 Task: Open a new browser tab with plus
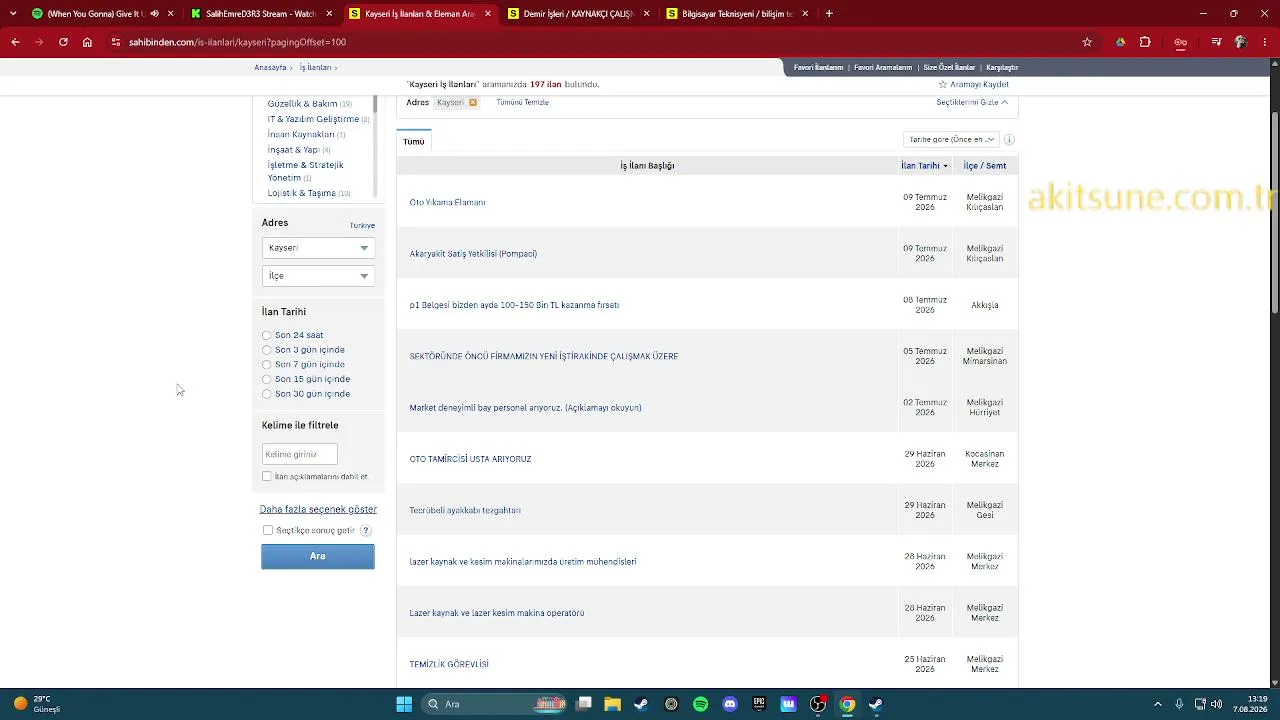(x=829, y=14)
